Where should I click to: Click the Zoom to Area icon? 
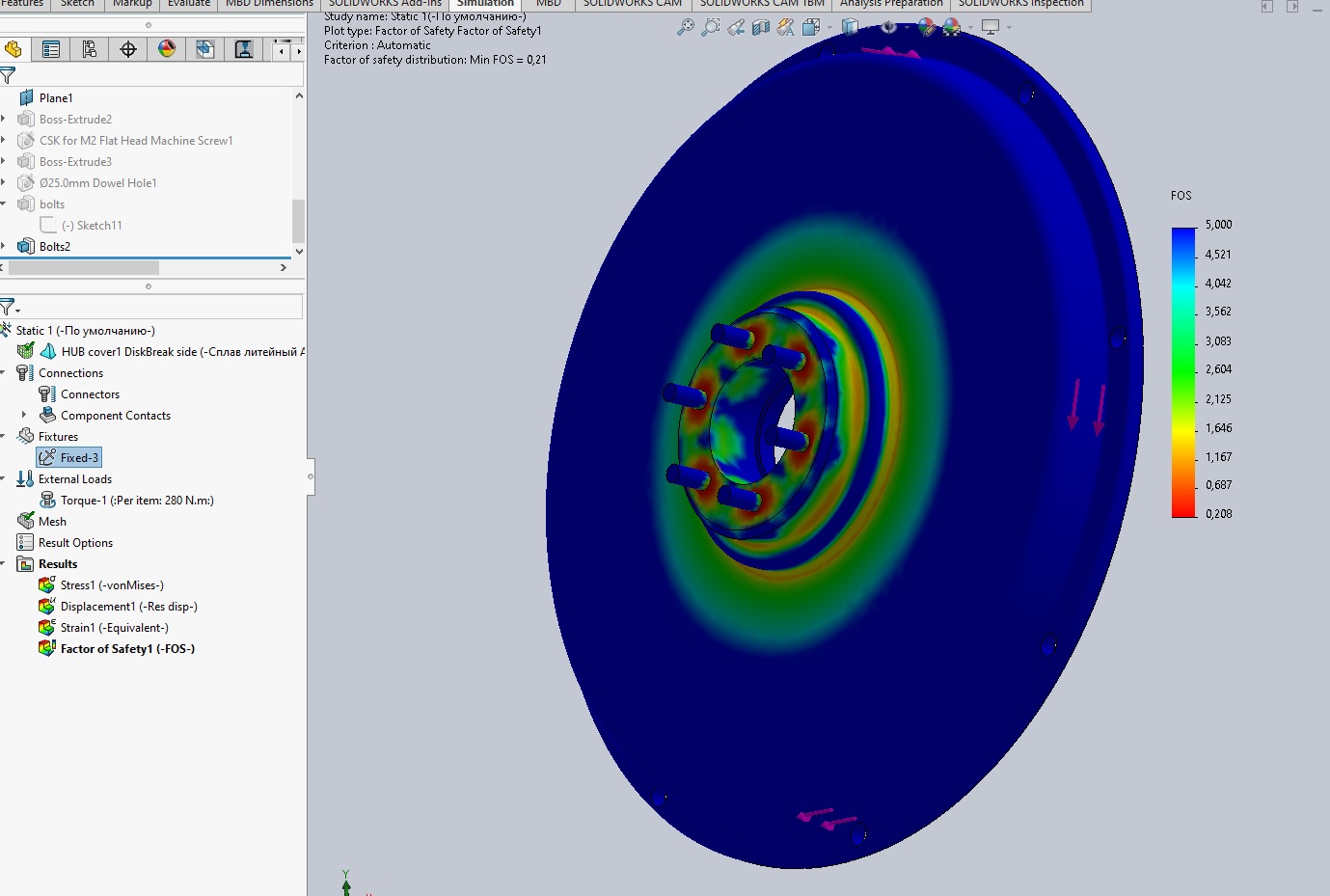tap(711, 28)
